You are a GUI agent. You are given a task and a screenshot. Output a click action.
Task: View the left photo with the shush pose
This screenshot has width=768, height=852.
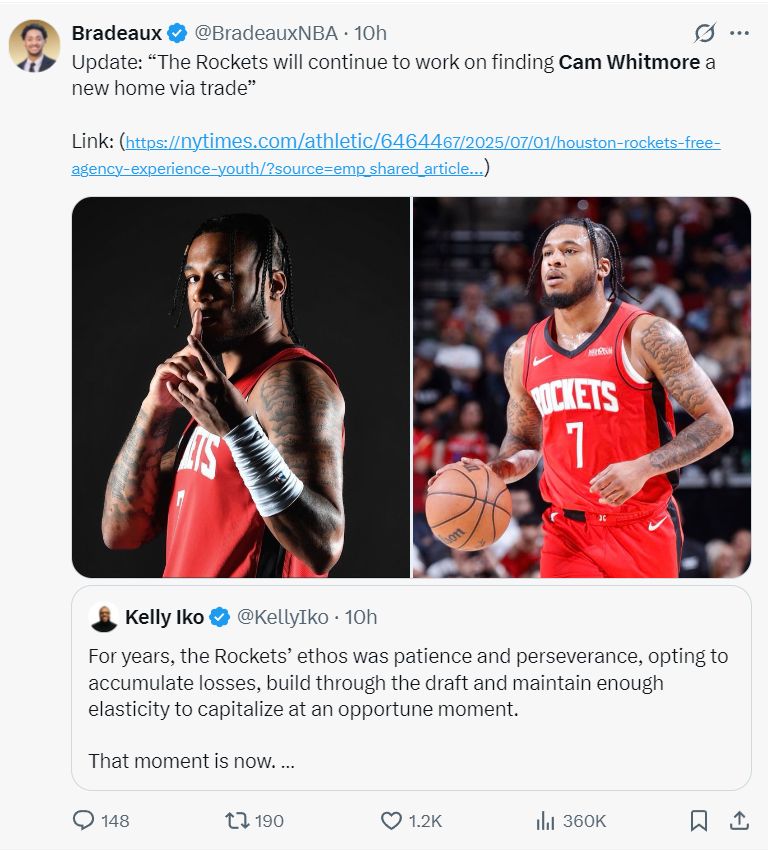point(241,387)
